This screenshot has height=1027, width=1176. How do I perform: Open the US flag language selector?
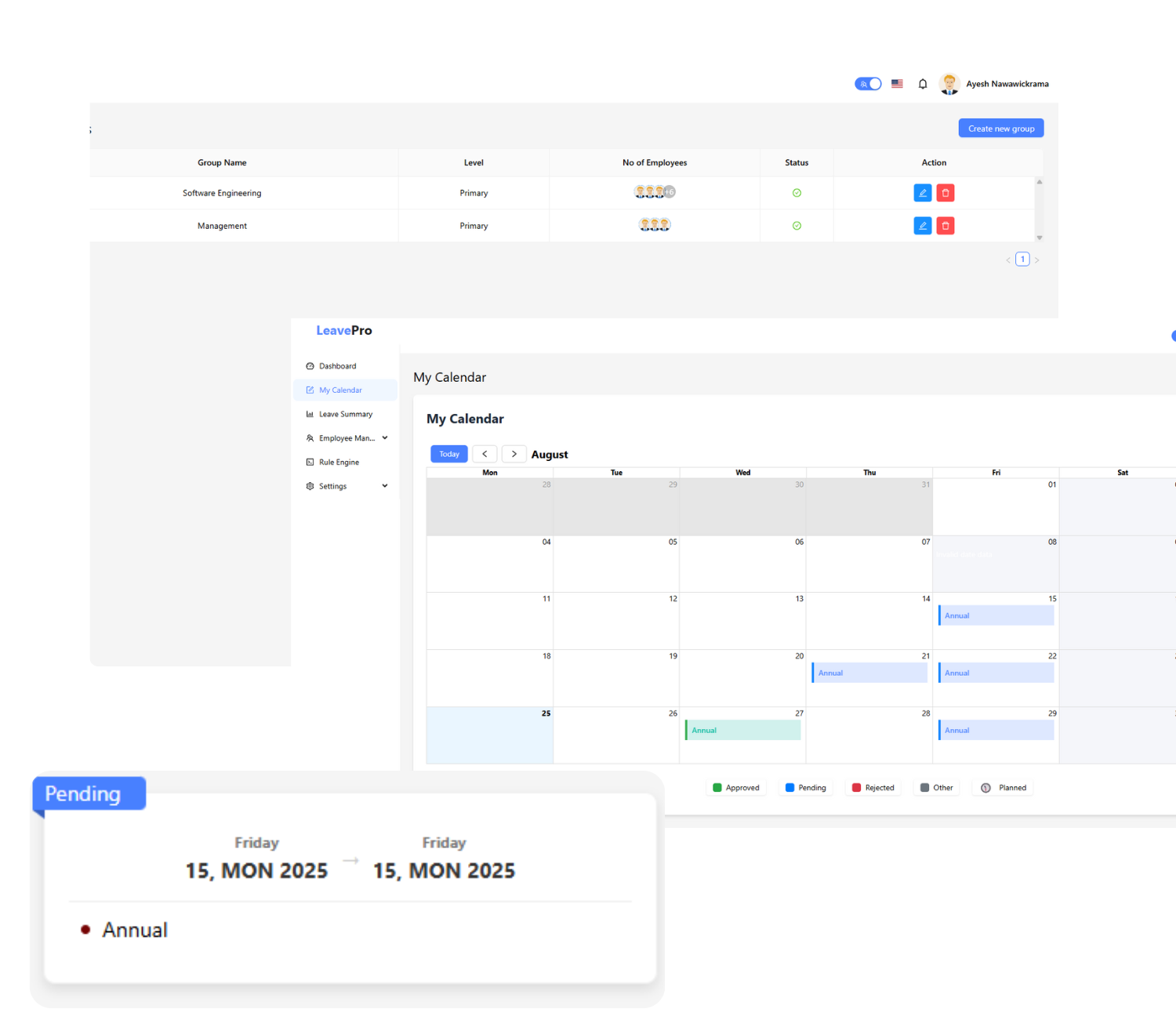pyautogui.click(x=897, y=84)
